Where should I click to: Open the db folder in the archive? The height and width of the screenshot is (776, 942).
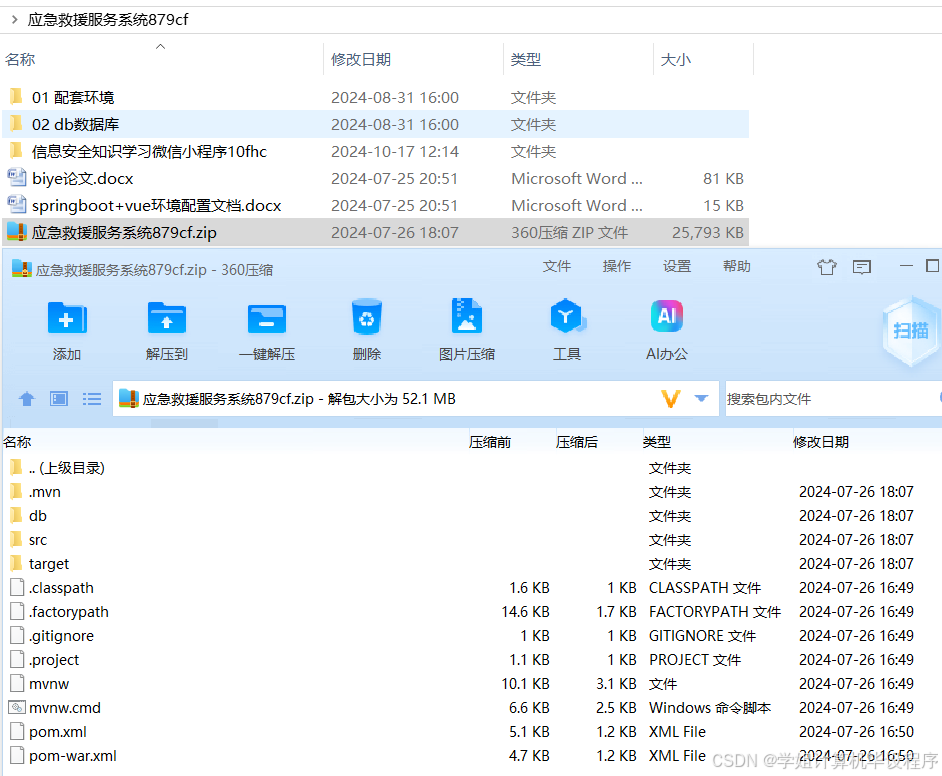tap(38, 515)
